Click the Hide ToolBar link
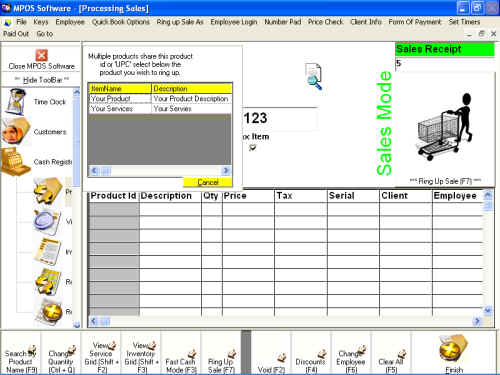Image resolution: width=500 pixels, height=375 pixels. tap(42, 80)
